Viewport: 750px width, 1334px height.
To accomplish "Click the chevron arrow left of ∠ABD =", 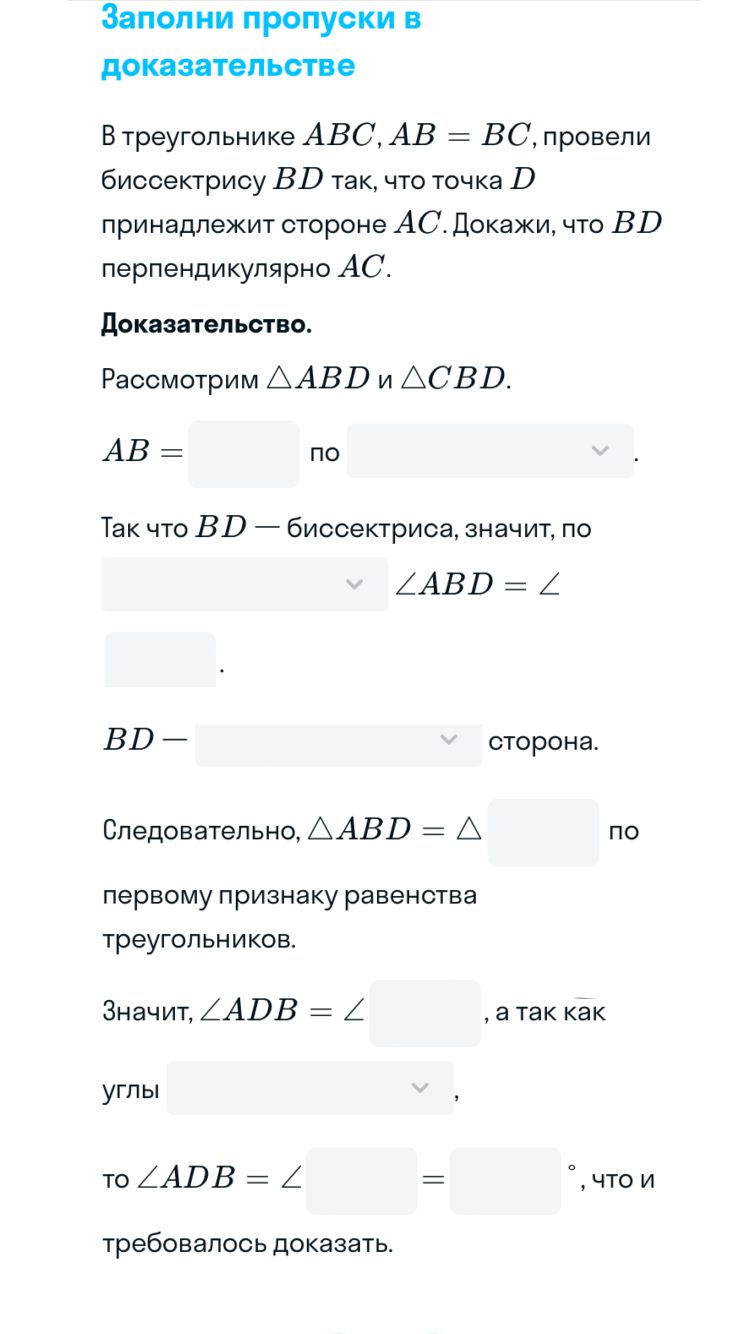I will coord(353,584).
